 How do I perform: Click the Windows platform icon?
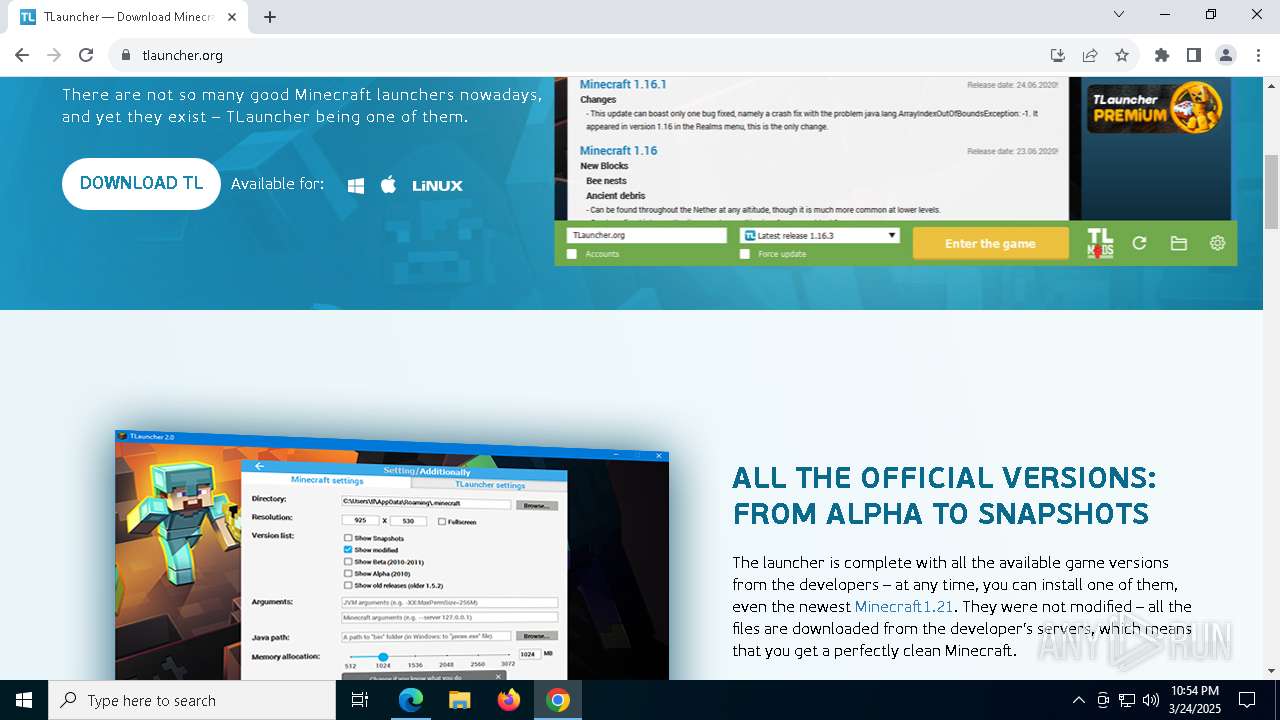tap(356, 185)
